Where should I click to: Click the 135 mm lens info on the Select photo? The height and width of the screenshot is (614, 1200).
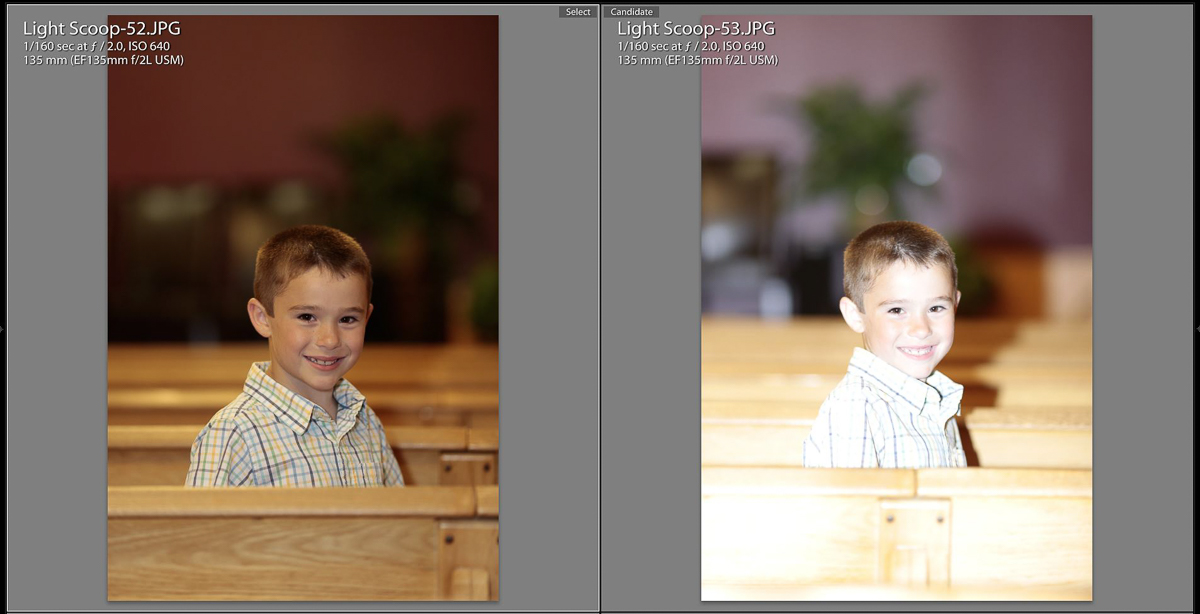103,60
